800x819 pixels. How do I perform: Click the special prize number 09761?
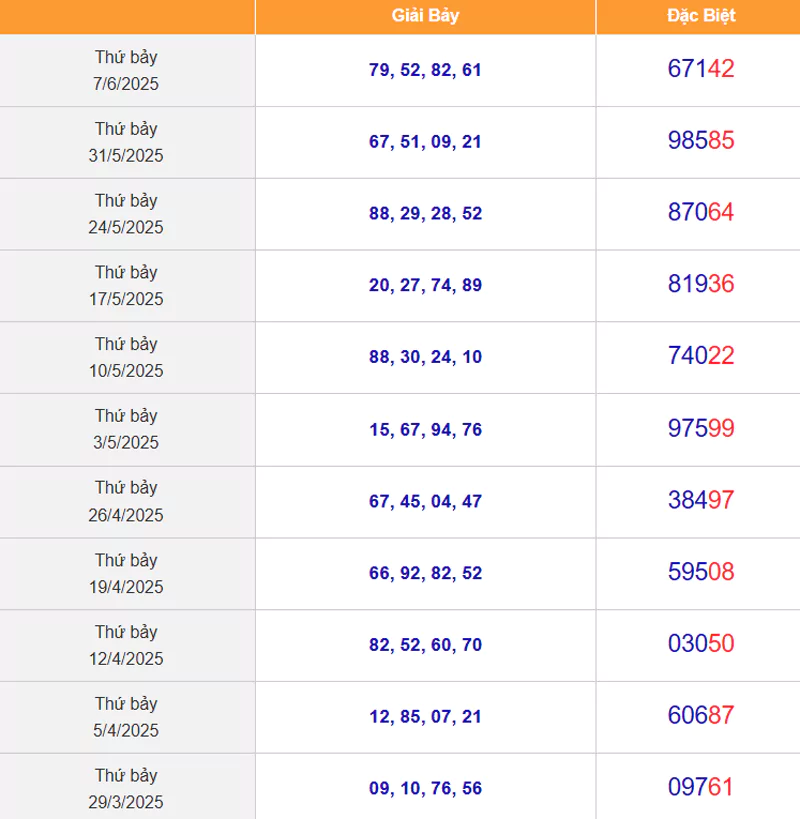pyautogui.click(x=701, y=787)
